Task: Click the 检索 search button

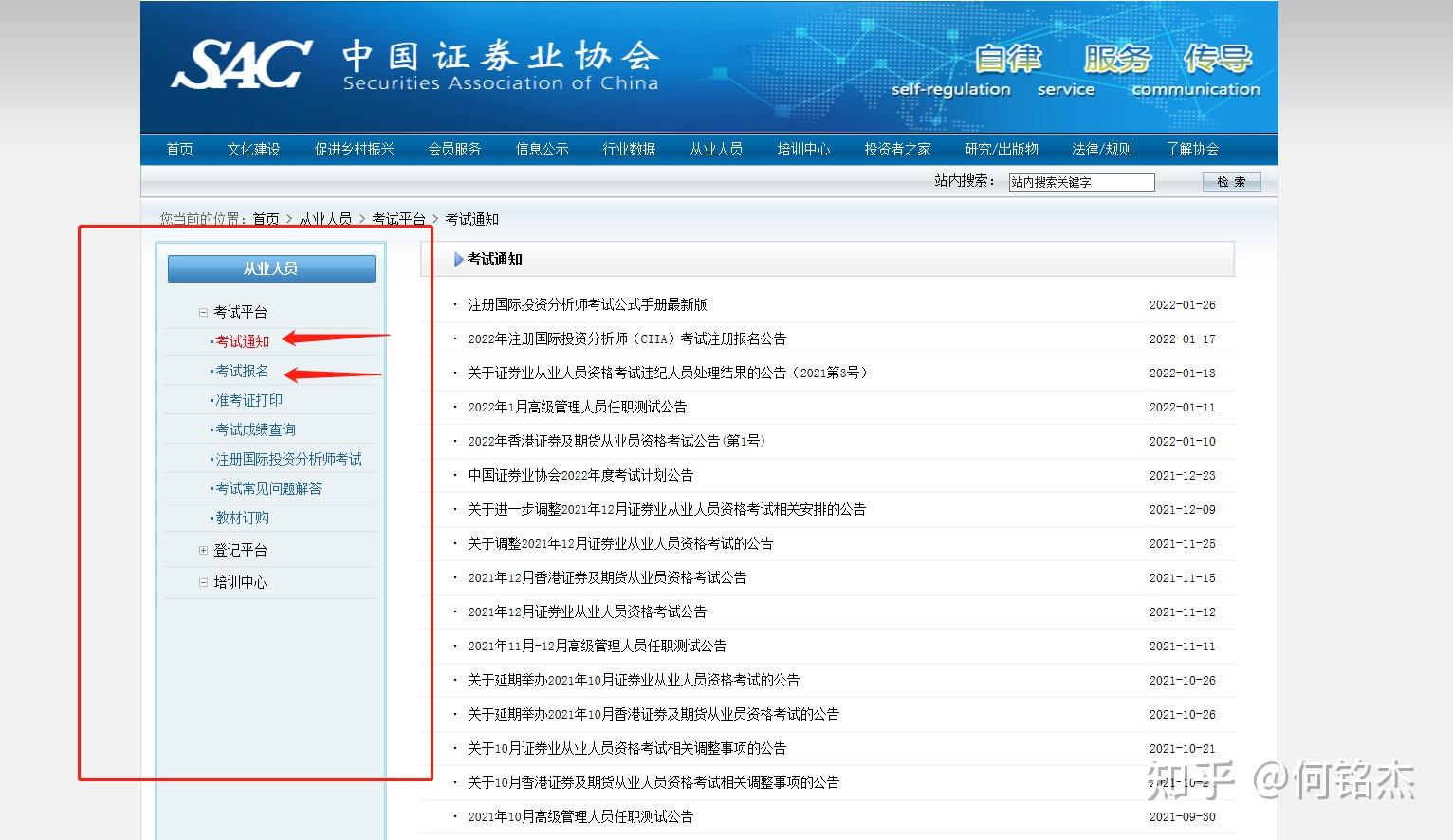Action: pos(1231,182)
